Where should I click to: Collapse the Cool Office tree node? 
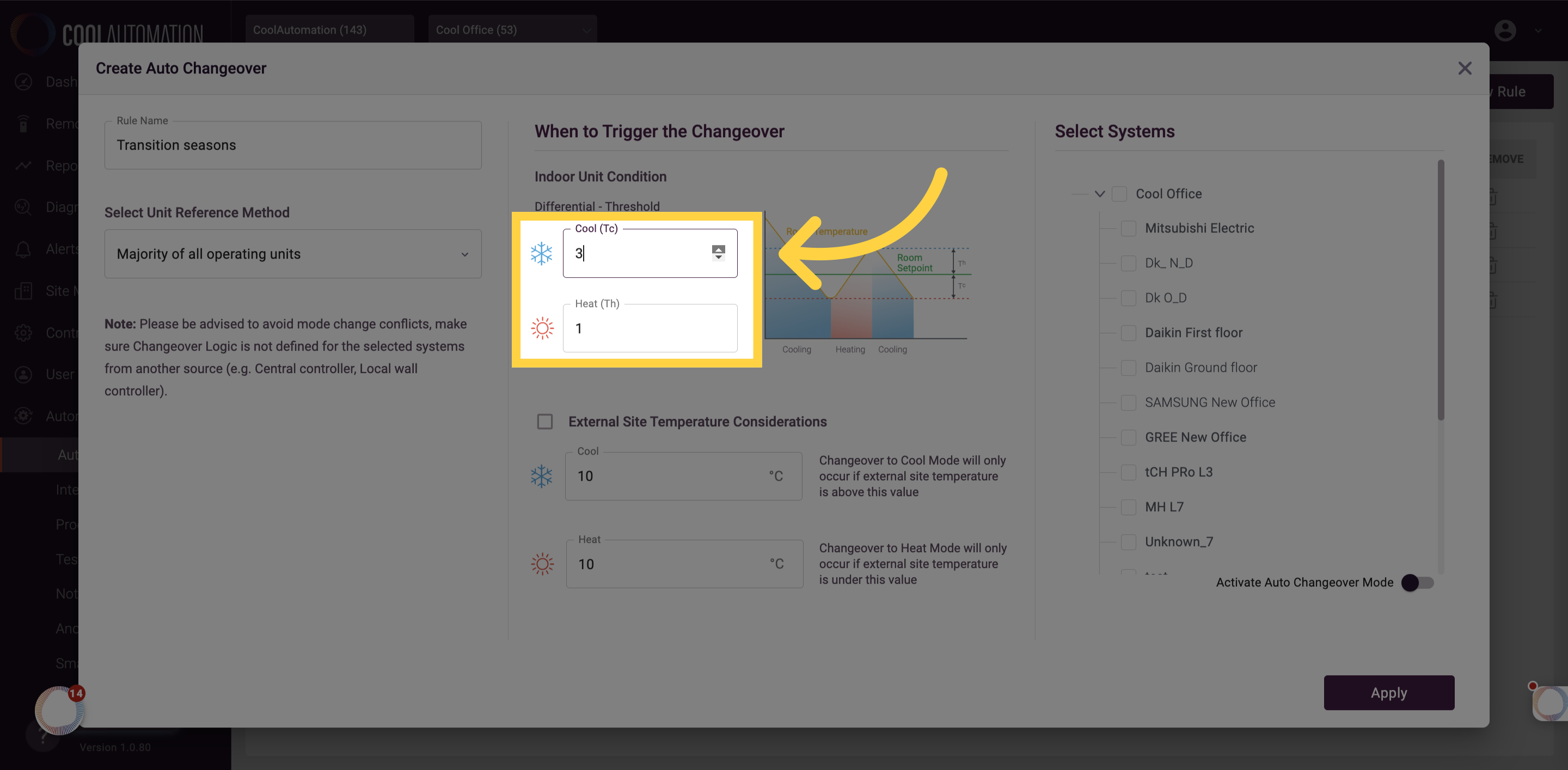(1099, 193)
